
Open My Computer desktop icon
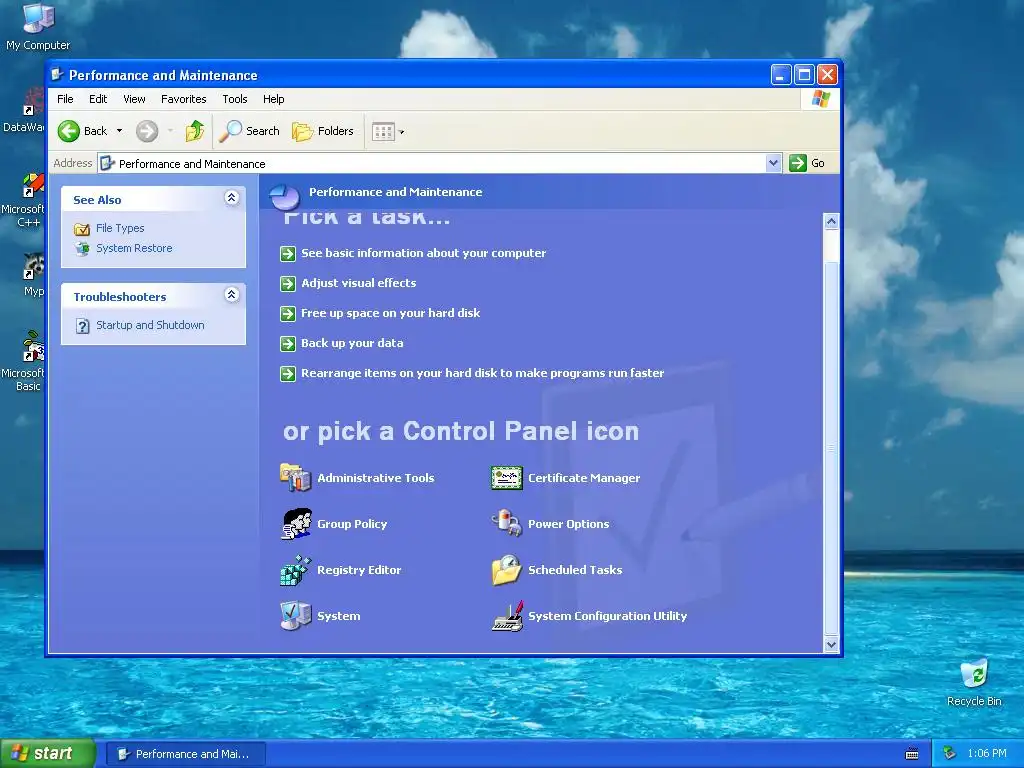(x=38, y=18)
